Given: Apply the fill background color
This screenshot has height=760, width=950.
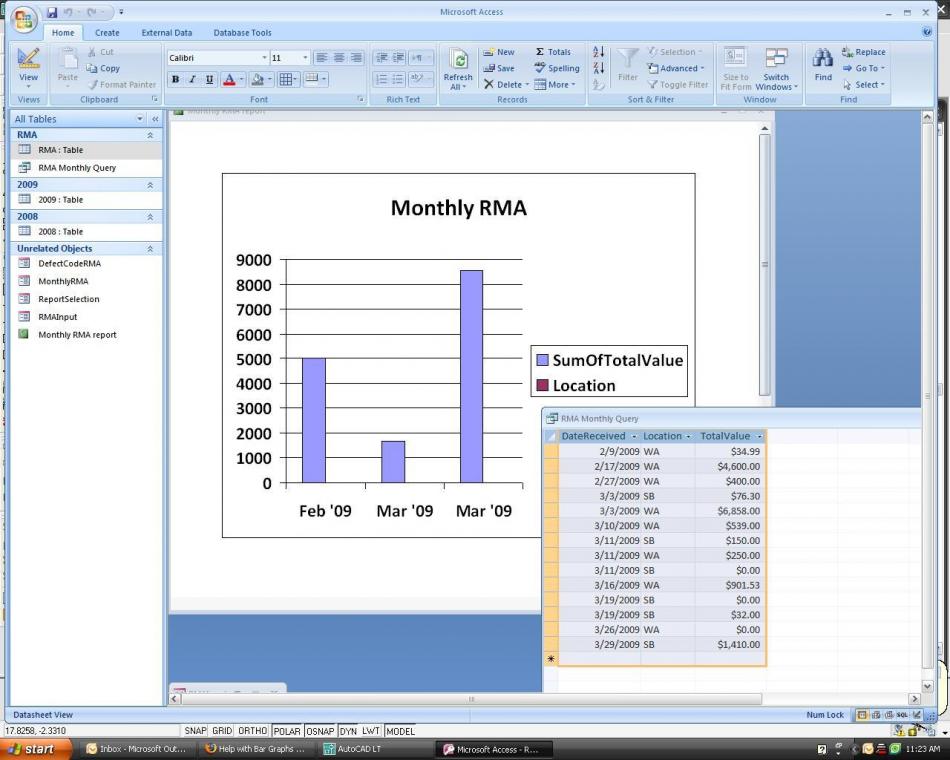Looking at the screenshot, I should pos(257,79).
